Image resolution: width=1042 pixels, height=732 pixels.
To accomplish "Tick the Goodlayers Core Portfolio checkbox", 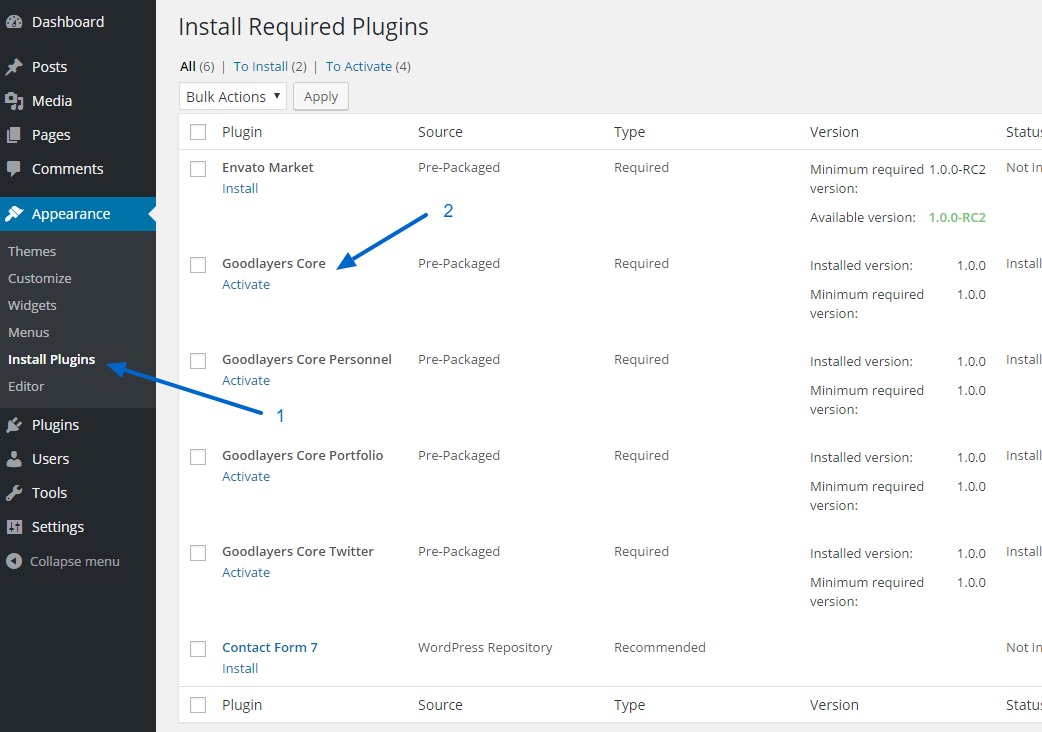I will pyautogui.click(x=198, y=457).
